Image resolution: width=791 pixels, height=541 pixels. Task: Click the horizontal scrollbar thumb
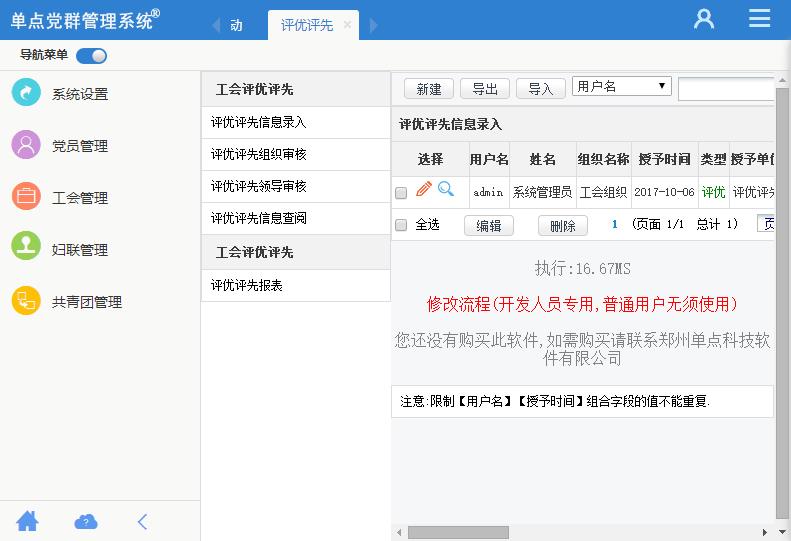tap(458, 532)
